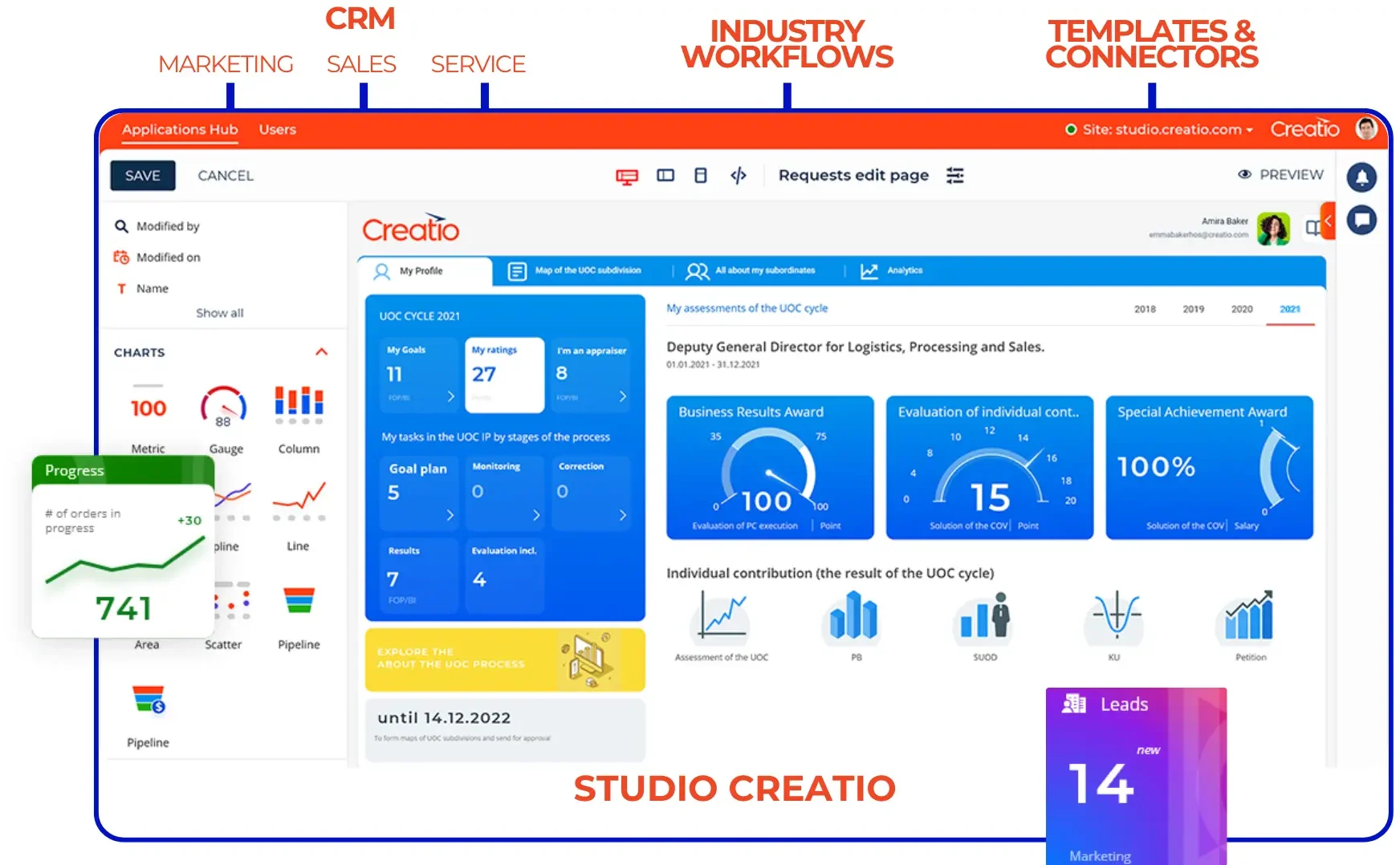Click the SAVE button
Viewport: 1400px width, 865px height.
[x=143, y=176]
